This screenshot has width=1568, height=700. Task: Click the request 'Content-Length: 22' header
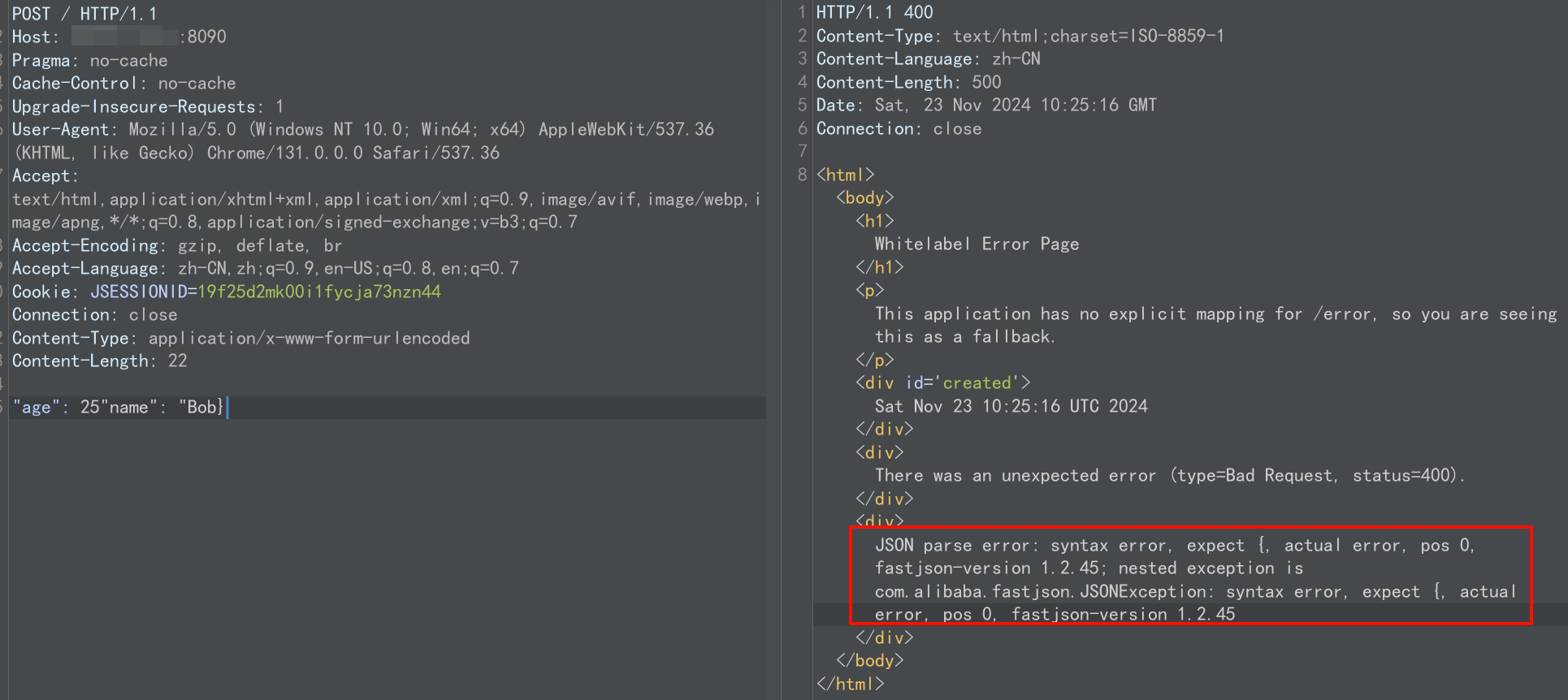[x=99, y=361]
